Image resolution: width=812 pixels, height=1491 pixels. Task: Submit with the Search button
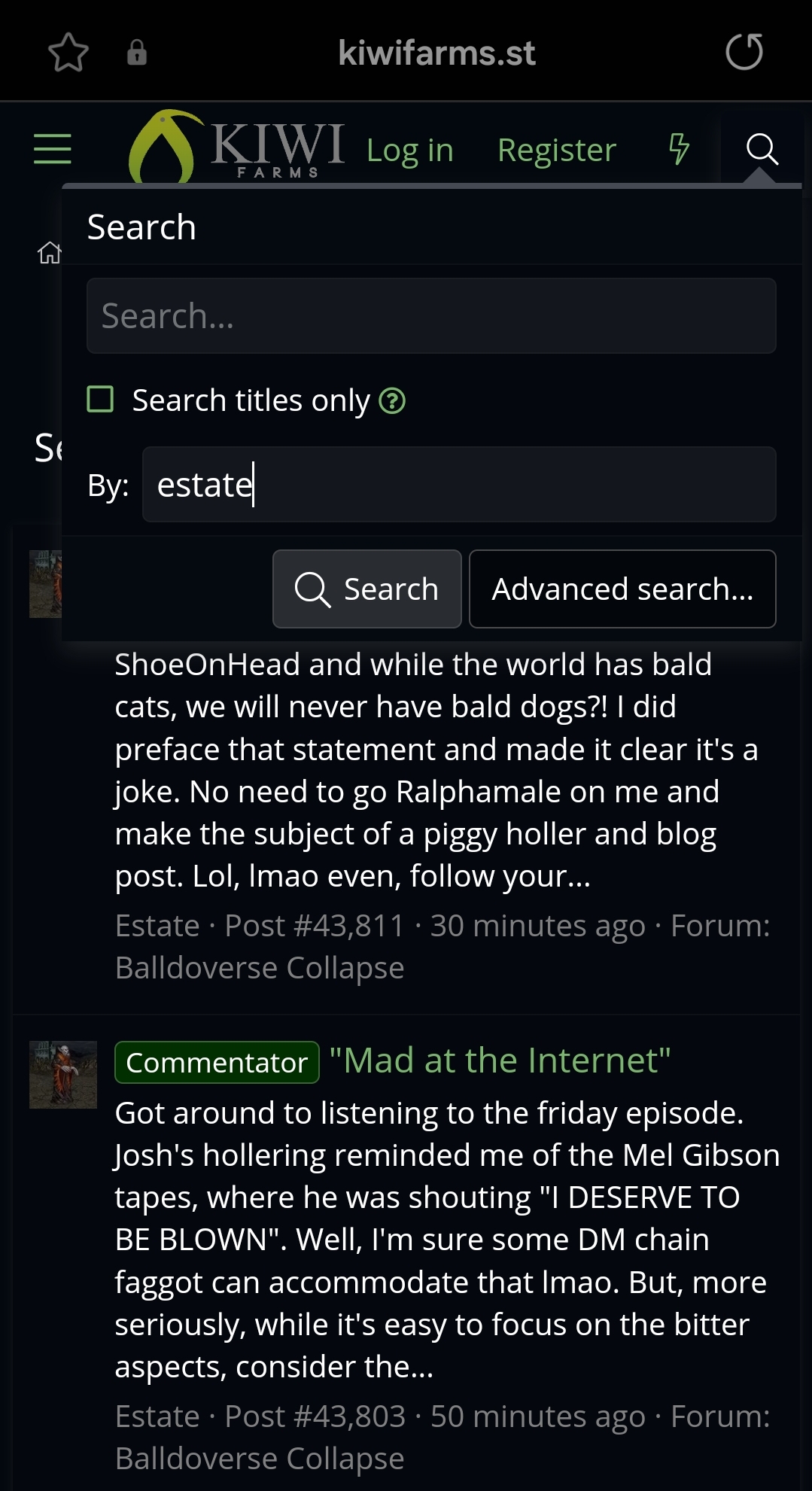[367, 589]
